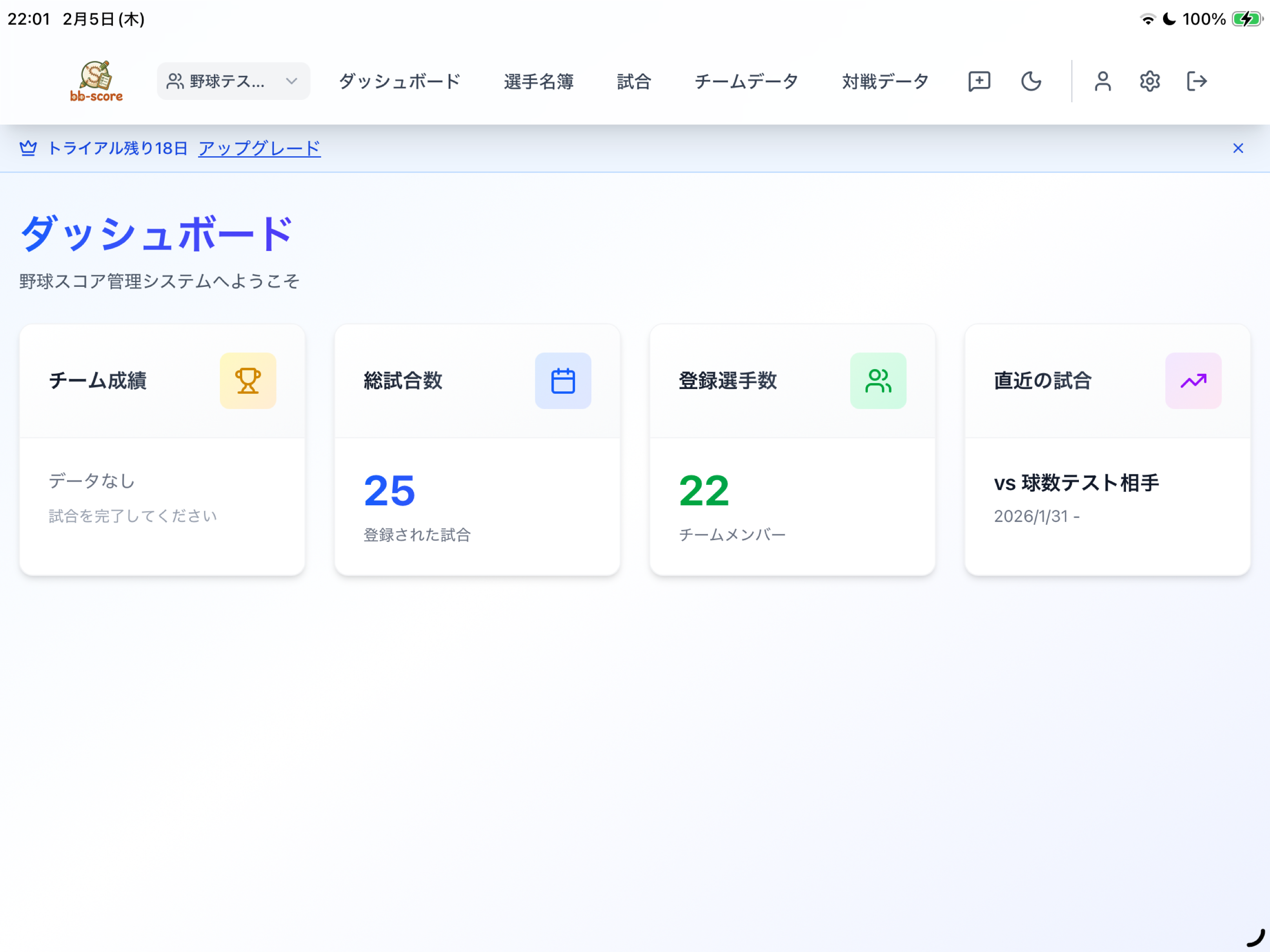
Task: Click the trophy icon on チーム成績 card
Action: click(248, 381)
